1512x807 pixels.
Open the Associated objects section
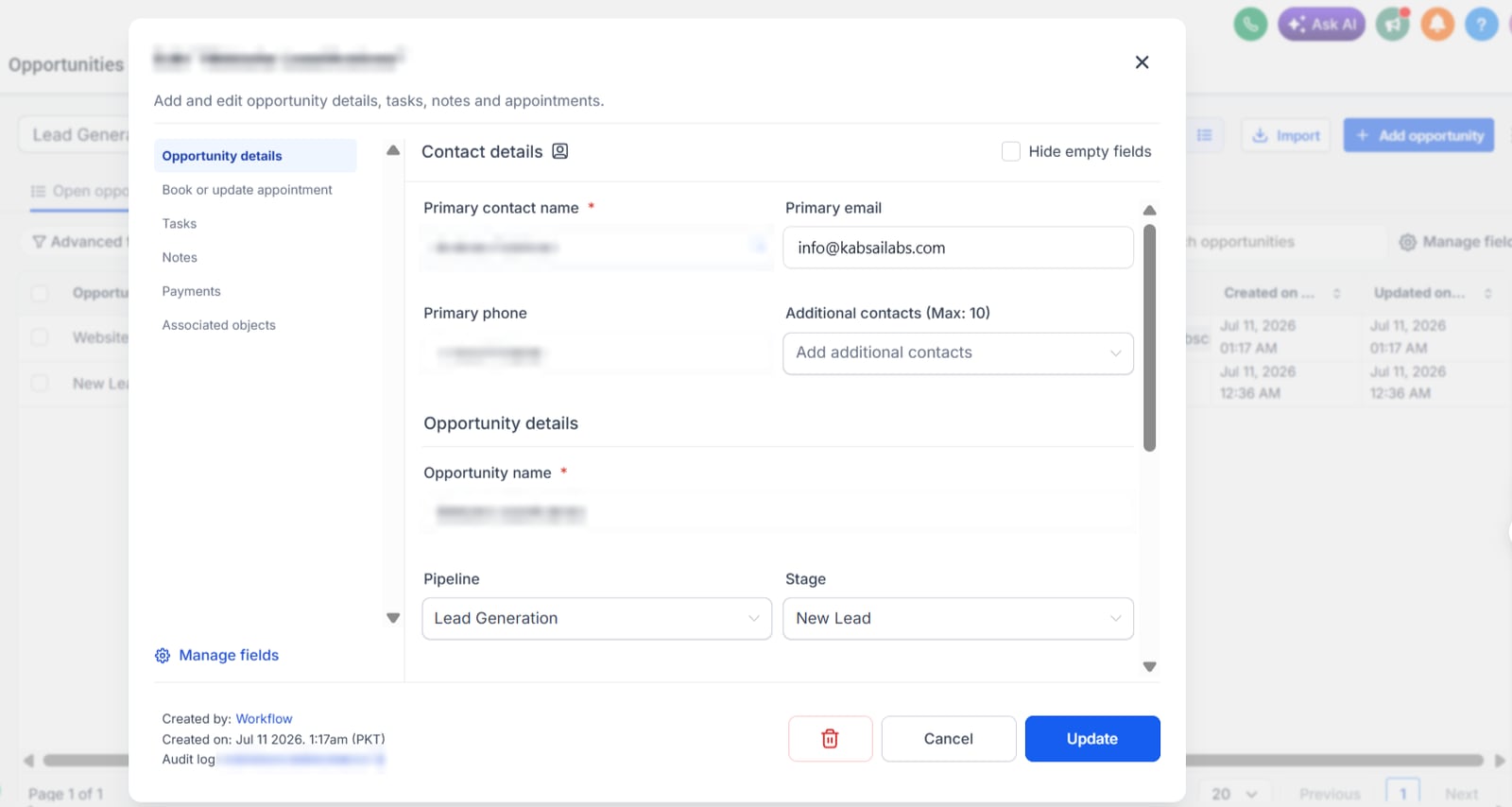tap(218, 325)
